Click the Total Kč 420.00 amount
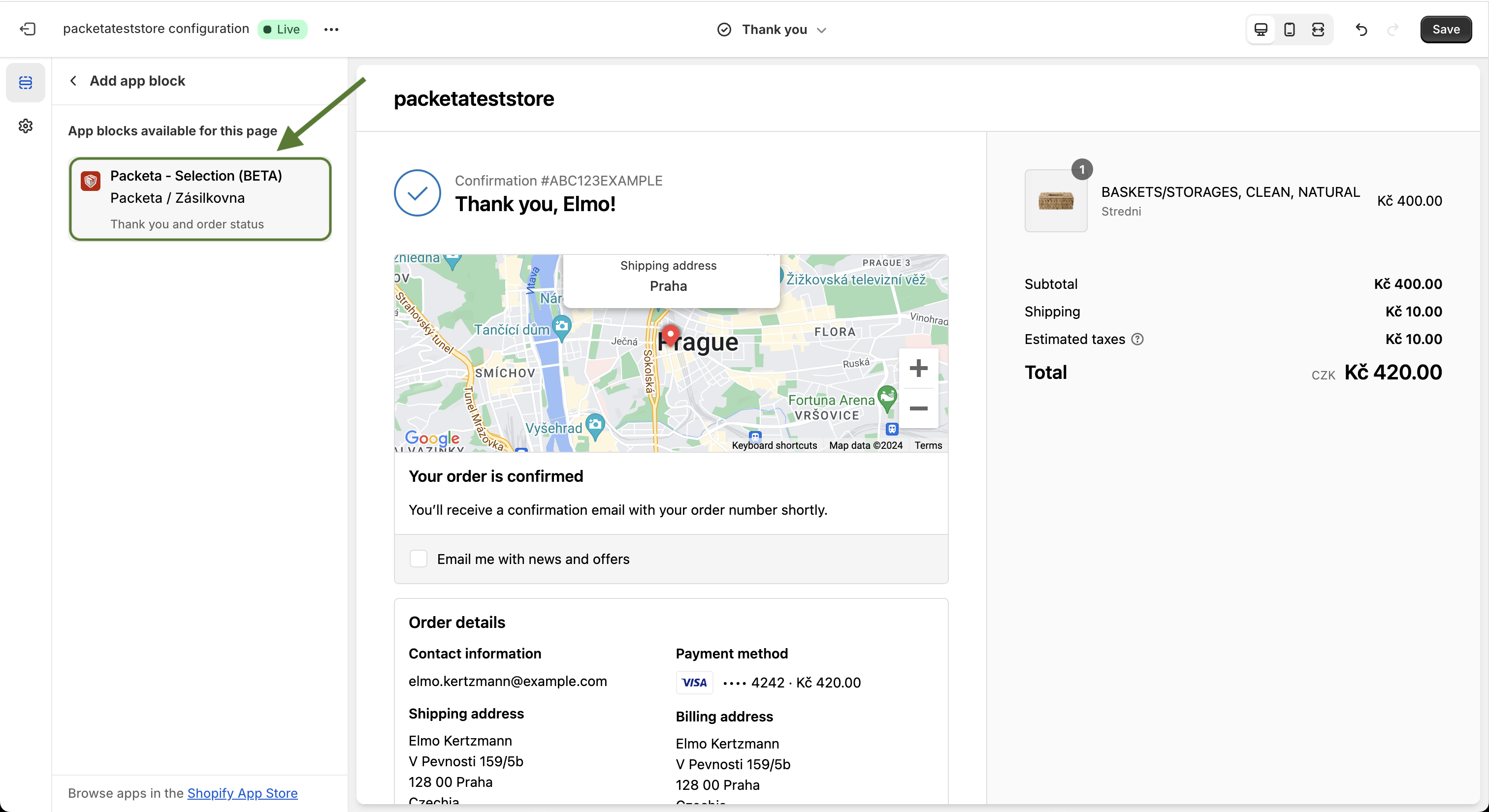 point(1393,372)
